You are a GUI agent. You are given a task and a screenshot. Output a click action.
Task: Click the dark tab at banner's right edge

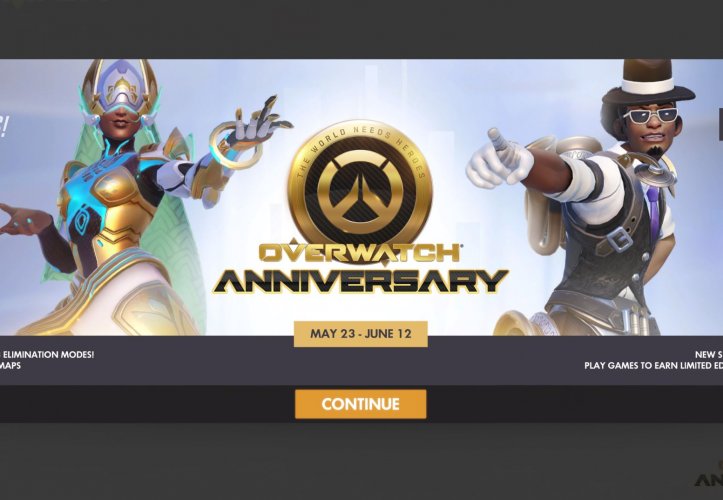721,124
